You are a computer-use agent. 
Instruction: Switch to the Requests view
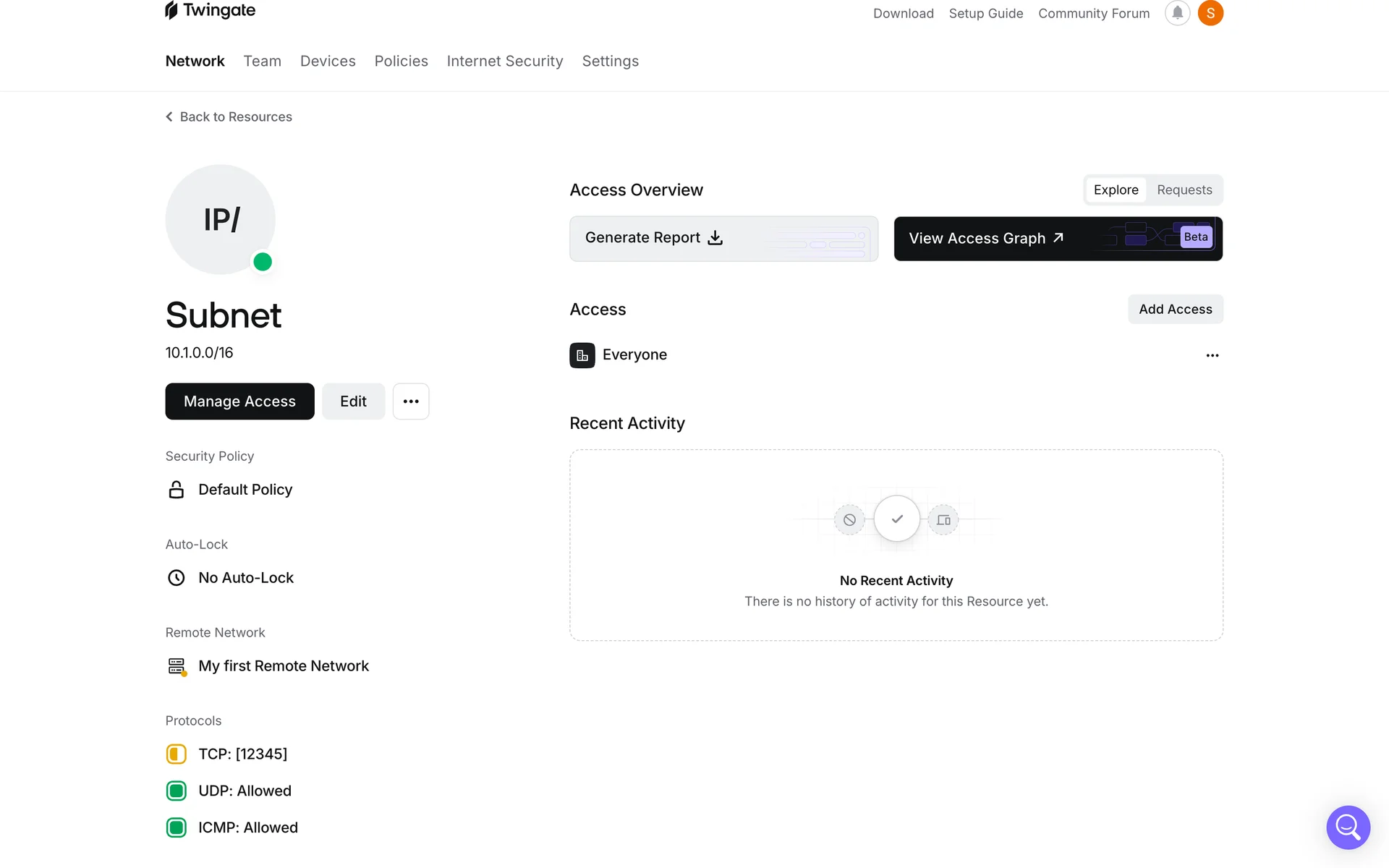[1184, 190]
